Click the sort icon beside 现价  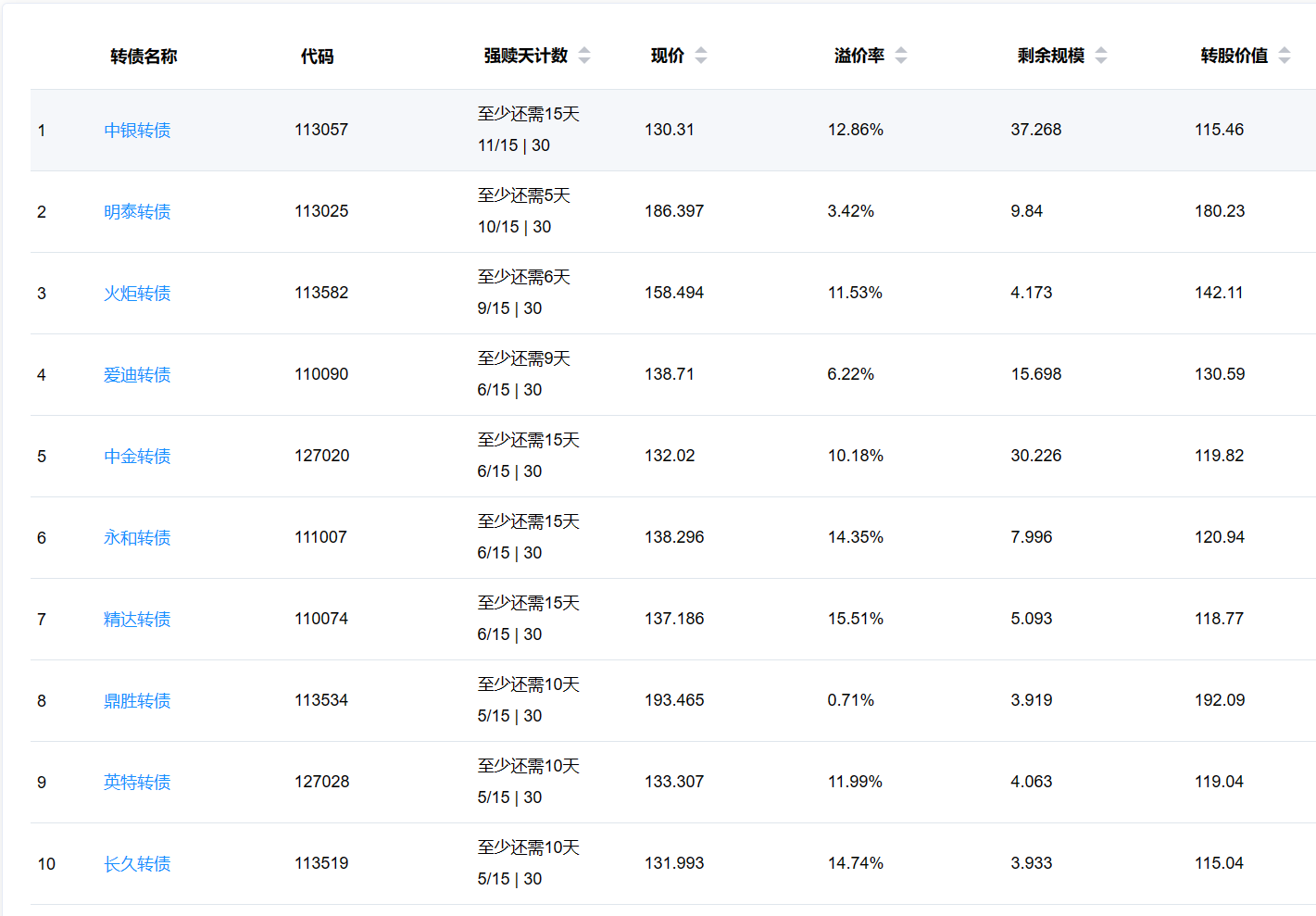(701, 56)
